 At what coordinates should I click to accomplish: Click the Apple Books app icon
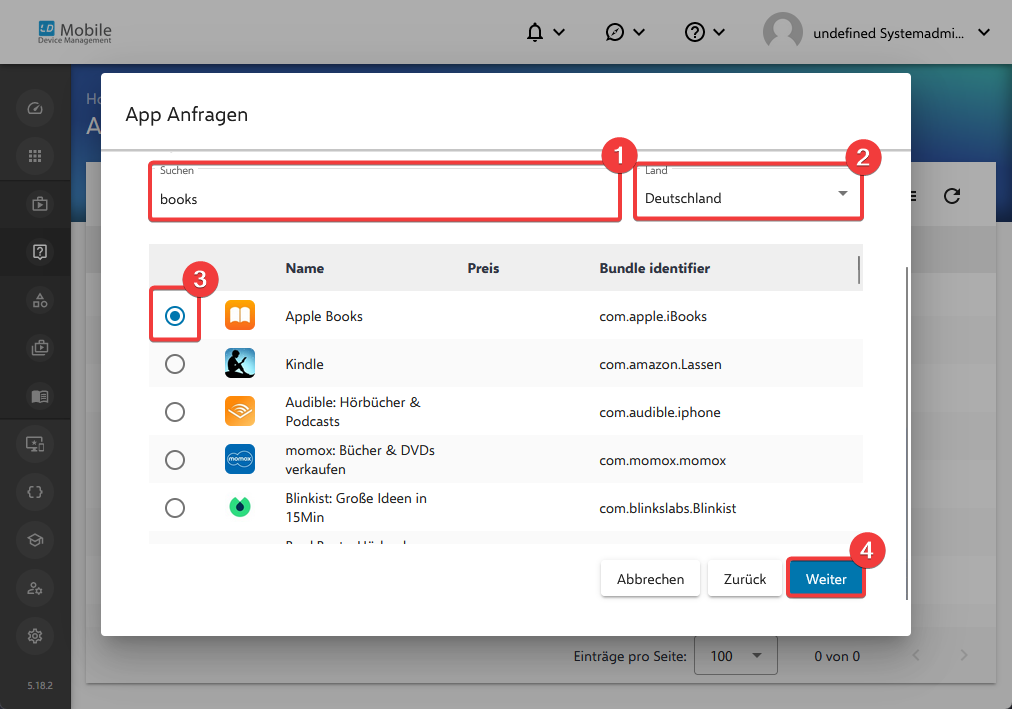239,315
